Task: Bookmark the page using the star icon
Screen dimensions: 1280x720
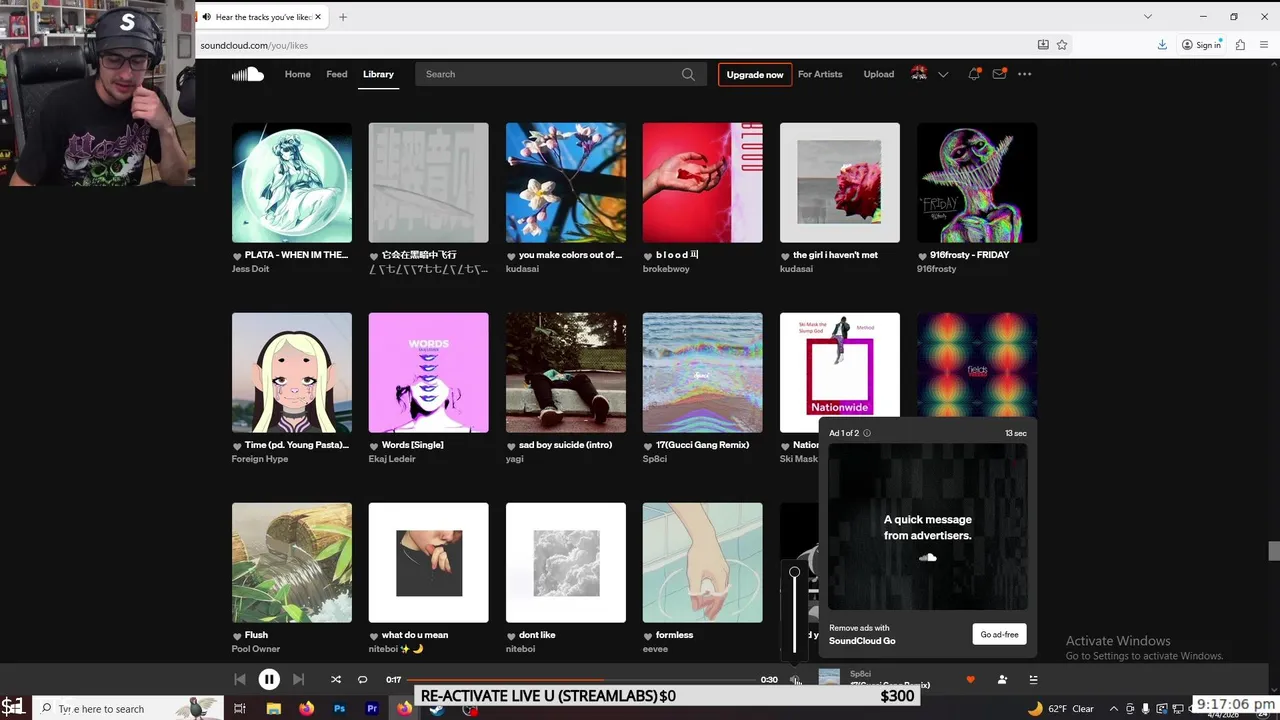Action: [x=1062, y=45]
